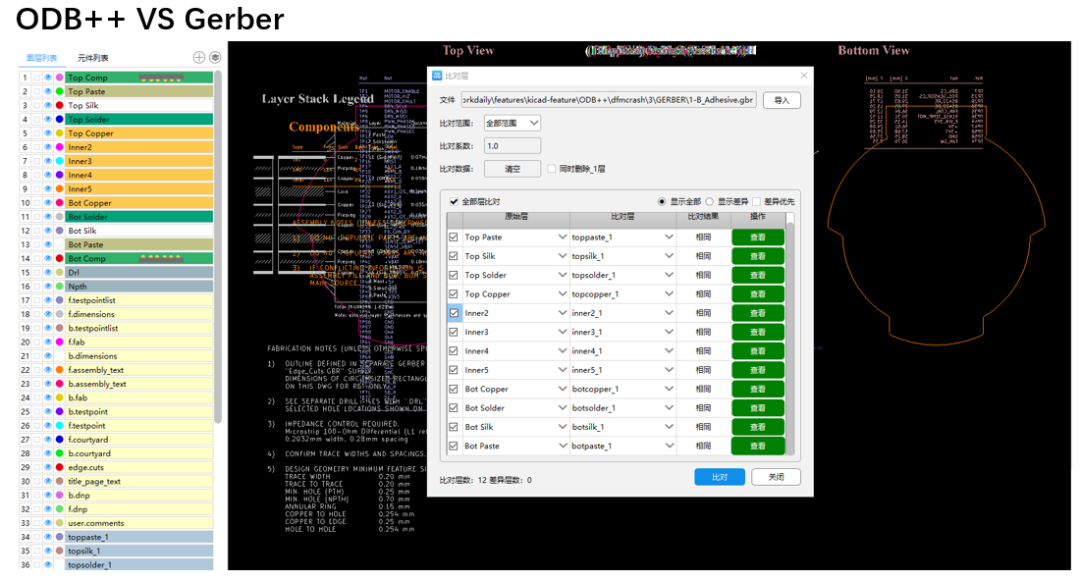Screen dimensions: 1080x581
Task: Open the inner5_1 compare layer dropdown
Action: click(x=669, y=370)
